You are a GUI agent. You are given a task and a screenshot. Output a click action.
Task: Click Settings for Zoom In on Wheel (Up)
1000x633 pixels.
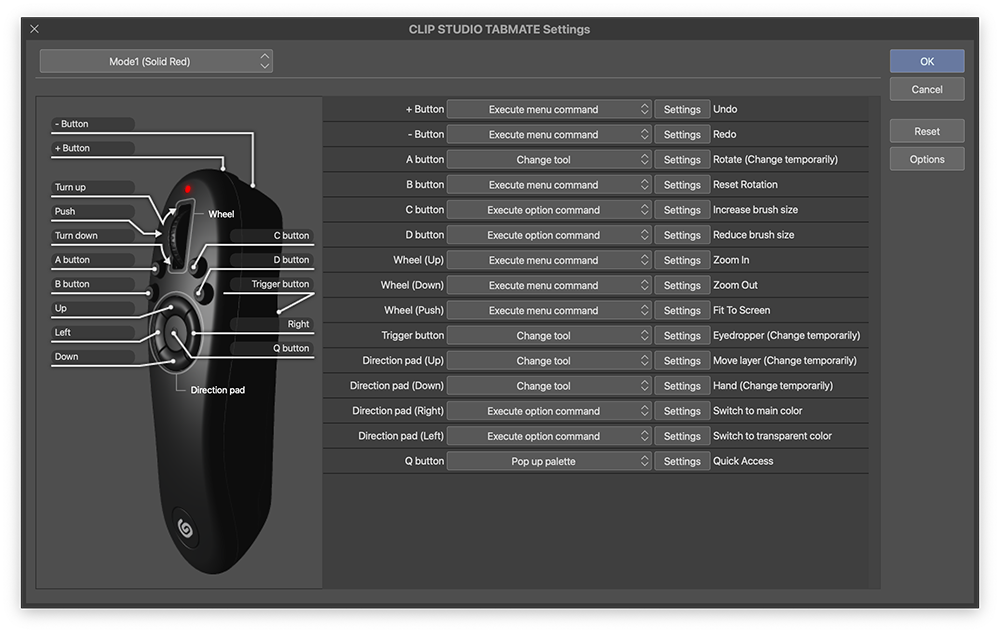coord(681,259)
